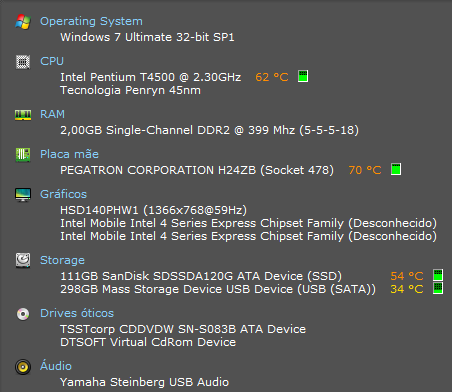Image resolution: width=452 pixels, height=392 pixels.
Task: Open the Áudio section heading
Action: coord(56,366)
